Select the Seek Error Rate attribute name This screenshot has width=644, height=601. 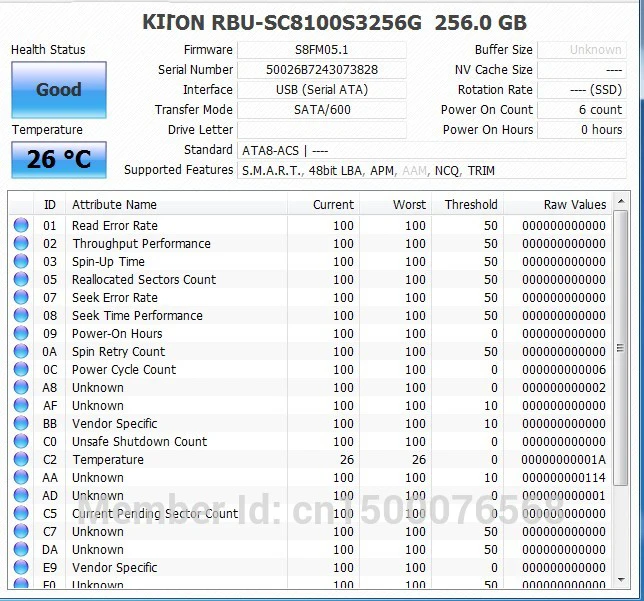(x=115, y=297)
